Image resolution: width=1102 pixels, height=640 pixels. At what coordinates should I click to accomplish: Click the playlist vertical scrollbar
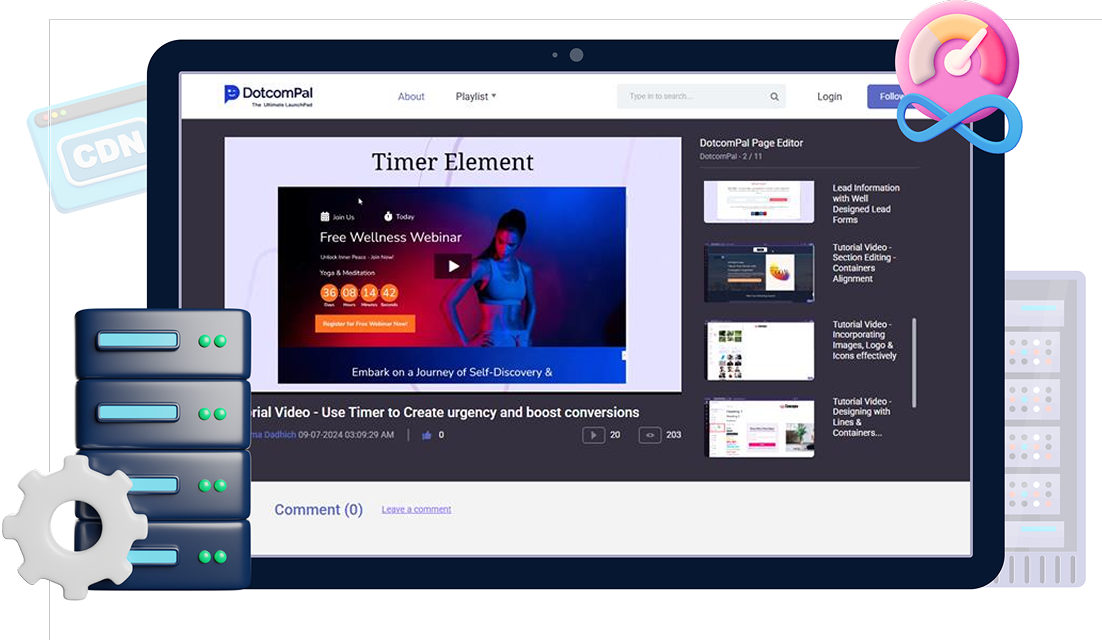click(x=914, y=362)
